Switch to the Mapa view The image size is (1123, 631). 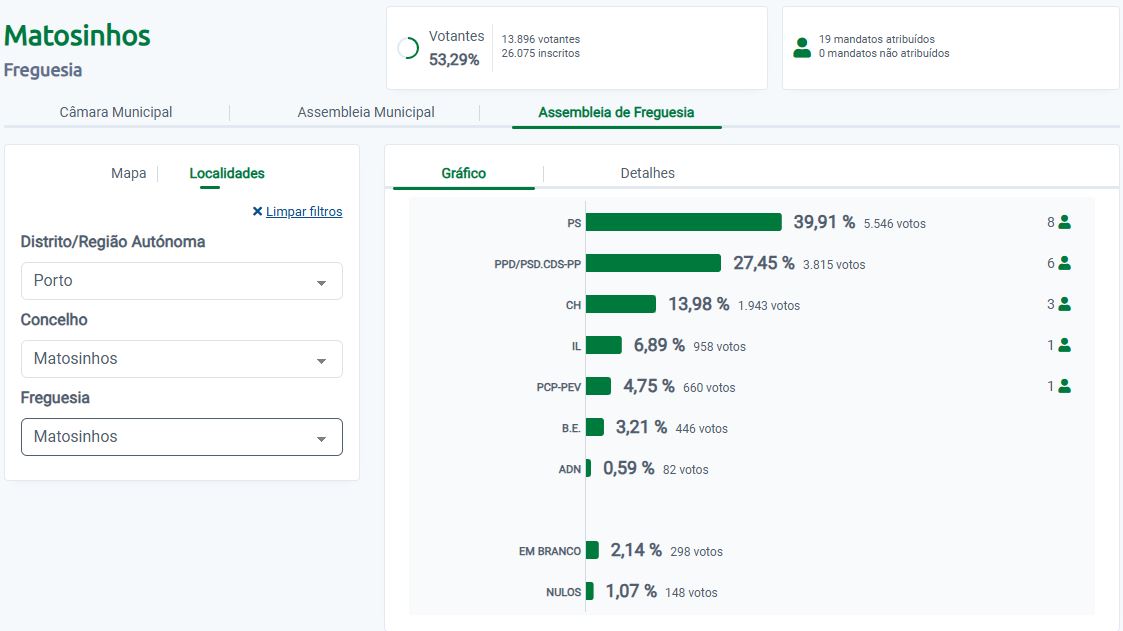128,174
